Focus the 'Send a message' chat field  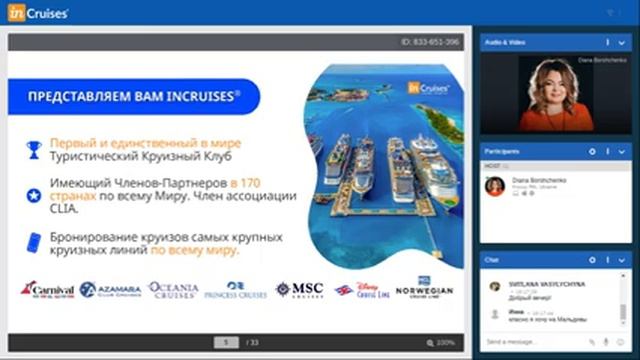pyautogui.click(x=535, y=342)
